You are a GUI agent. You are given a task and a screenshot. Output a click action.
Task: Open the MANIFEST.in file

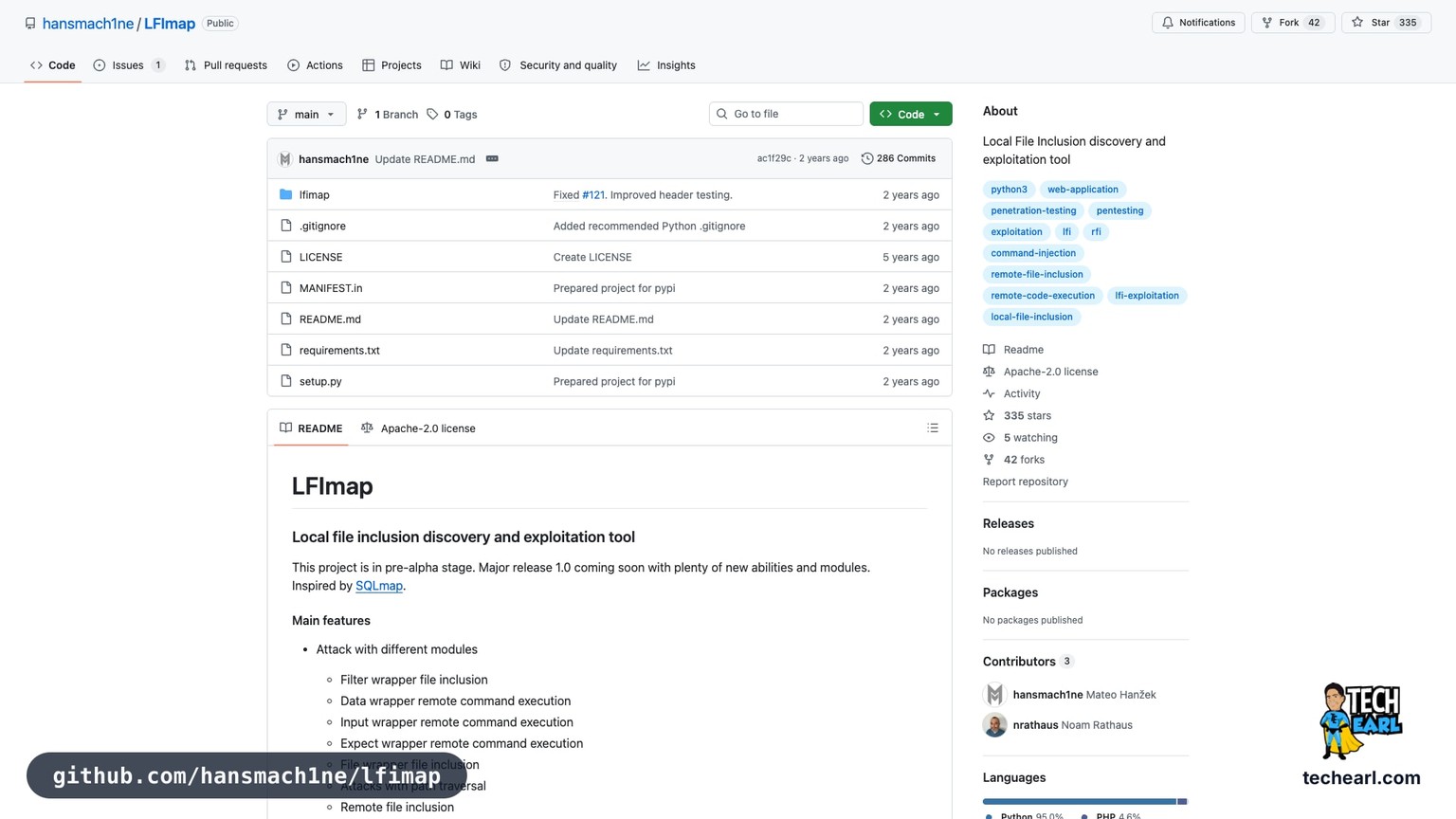(331, 288)
